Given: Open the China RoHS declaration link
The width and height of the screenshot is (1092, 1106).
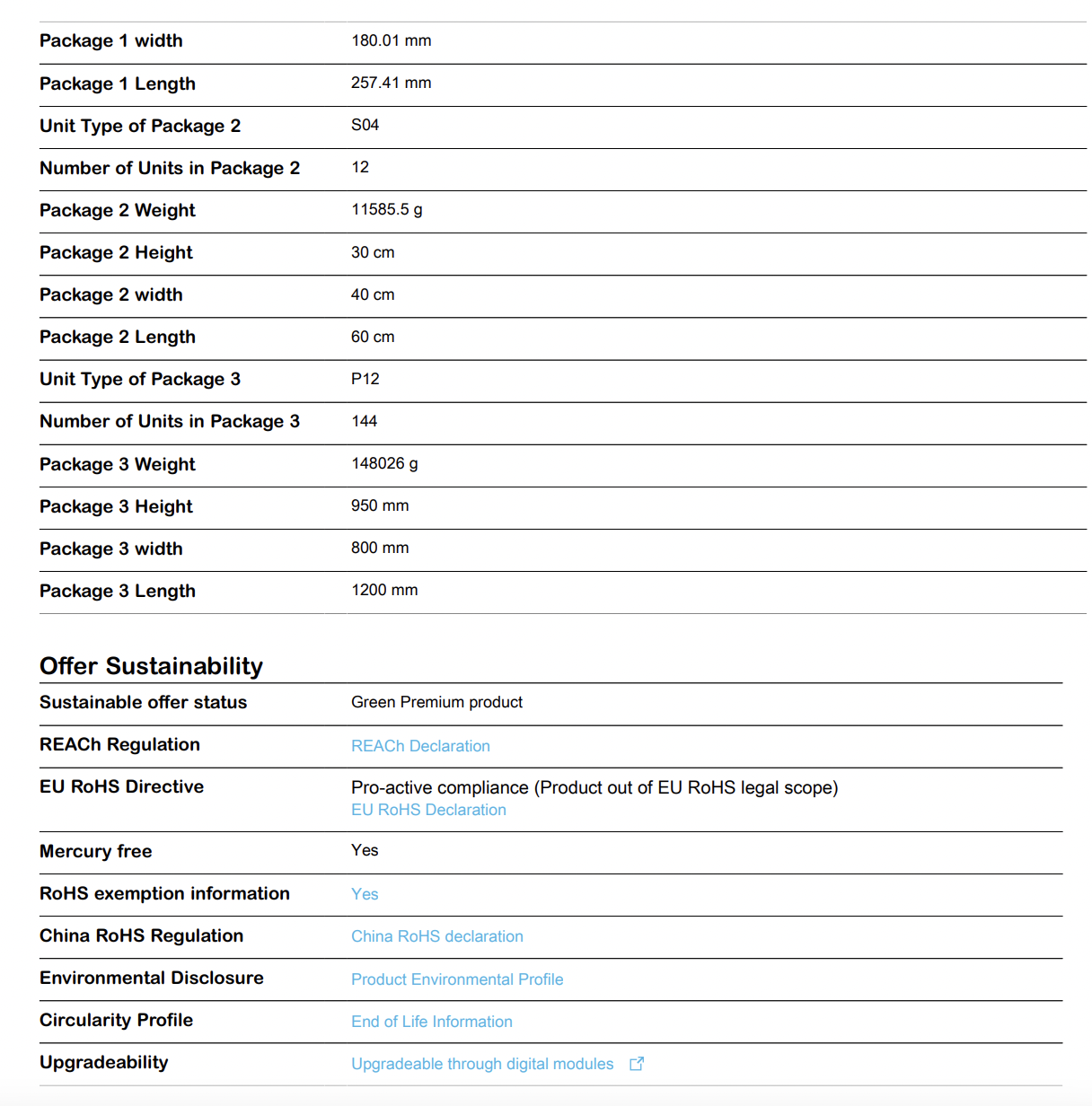Looking at the screenshot, I should click(436, 936).
